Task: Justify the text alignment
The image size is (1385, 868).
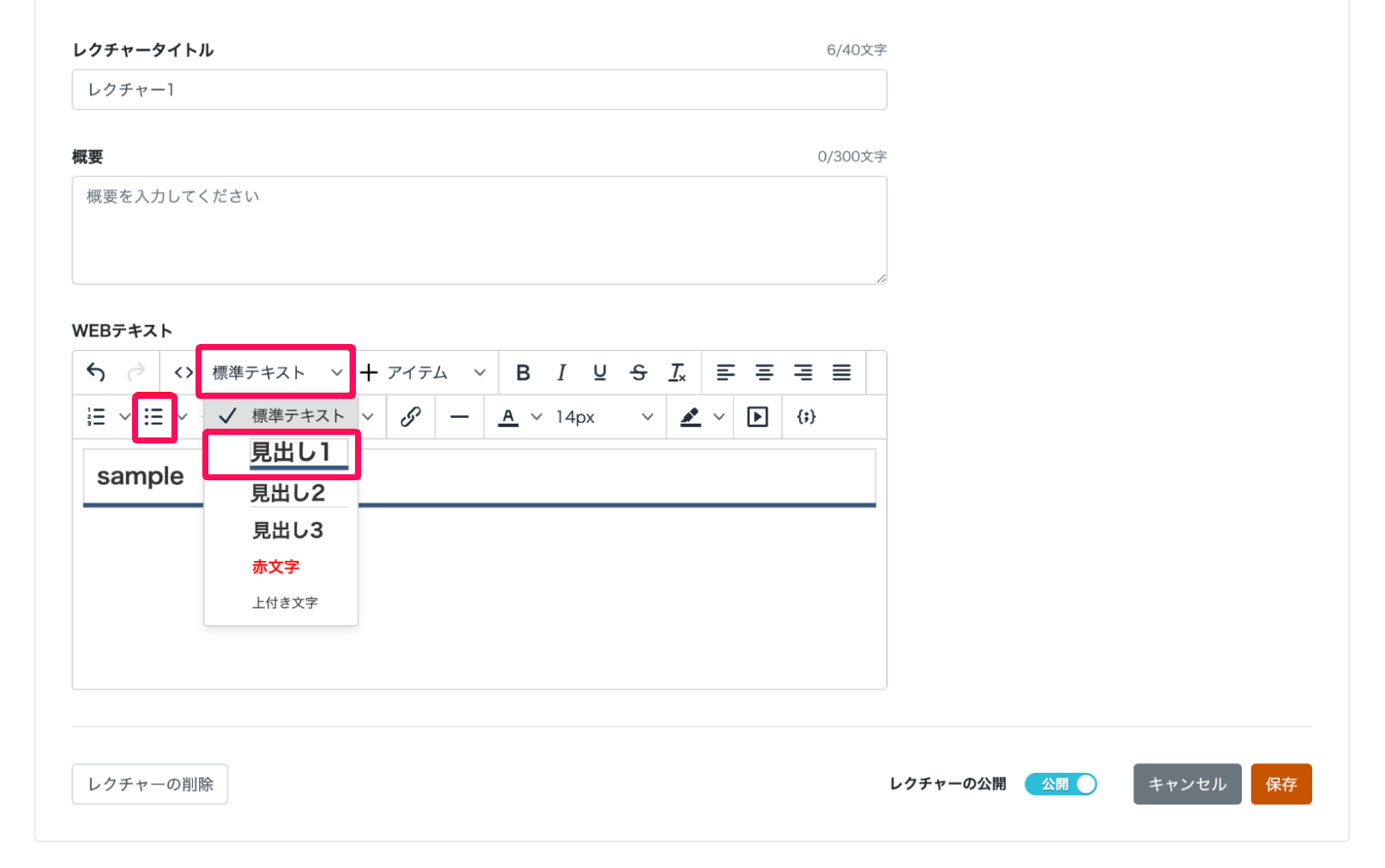Action: click(841, 372)
